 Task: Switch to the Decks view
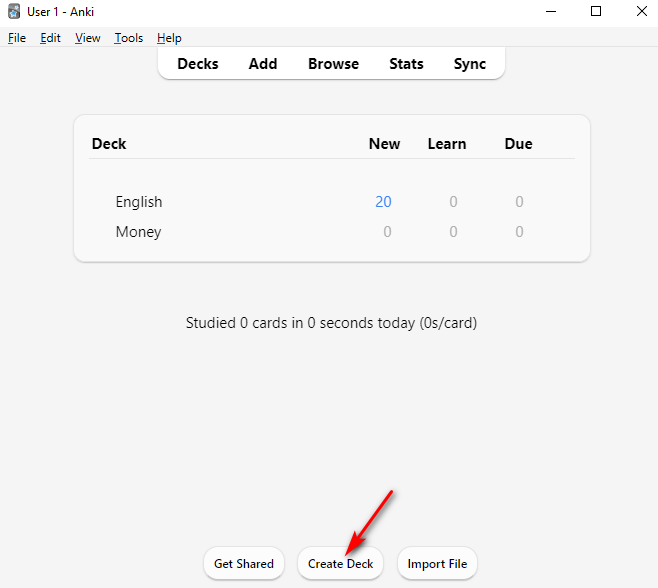[198, 64]
